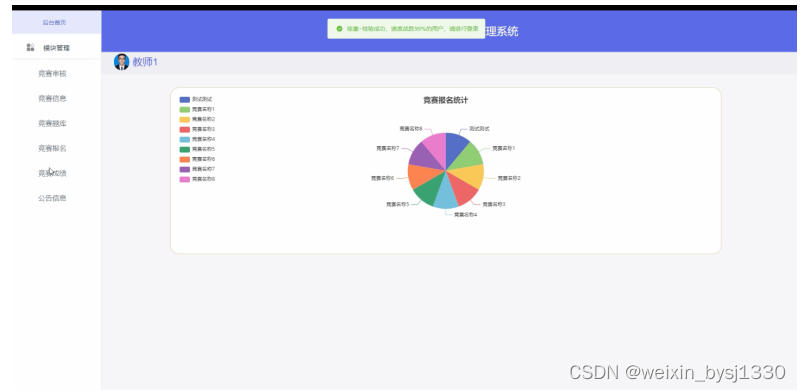801x392 pixels.
Task: Click the 竞赛名称1 label beside the pie
Action: pyautogui.click(x=503, y=148)
